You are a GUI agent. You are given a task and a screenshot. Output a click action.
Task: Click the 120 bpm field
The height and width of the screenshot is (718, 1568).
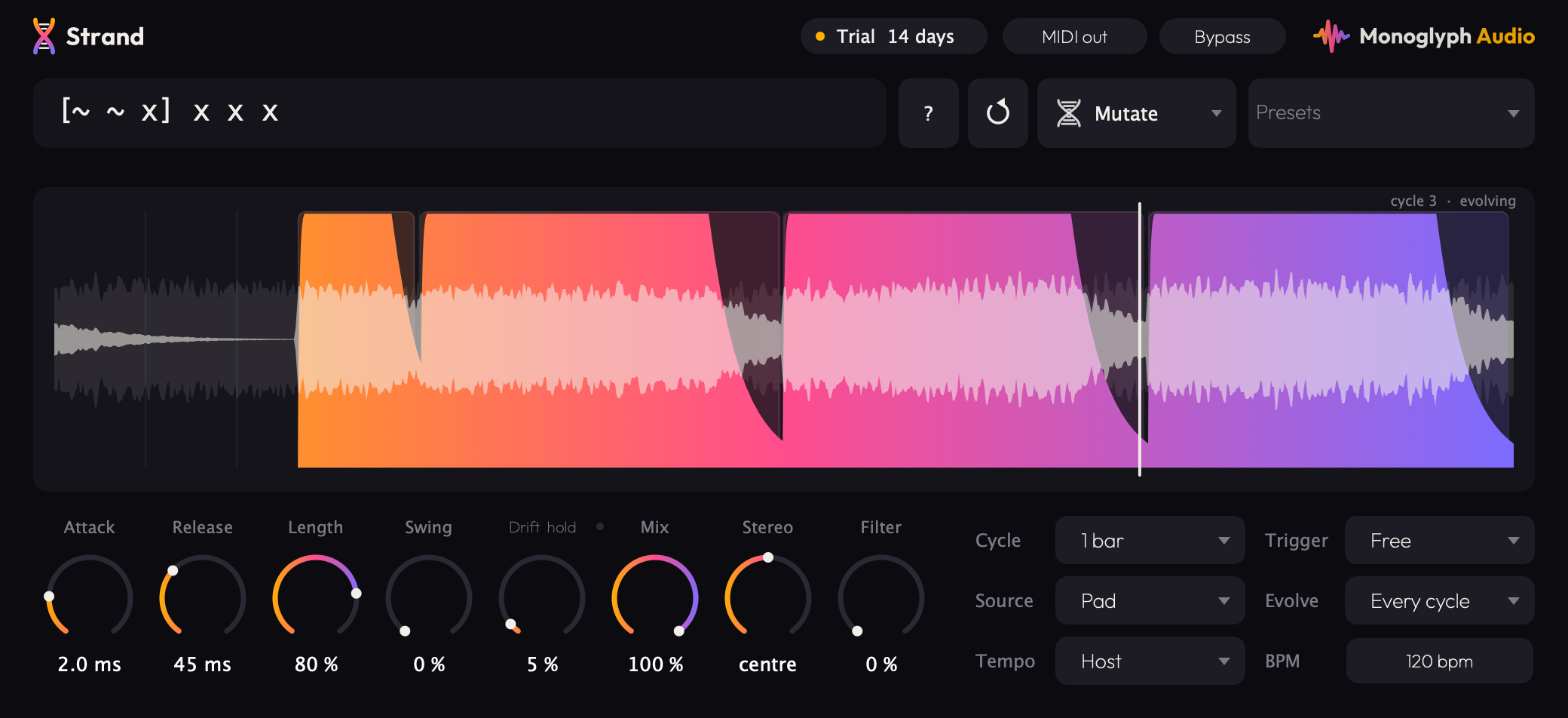coord(1439,661)
